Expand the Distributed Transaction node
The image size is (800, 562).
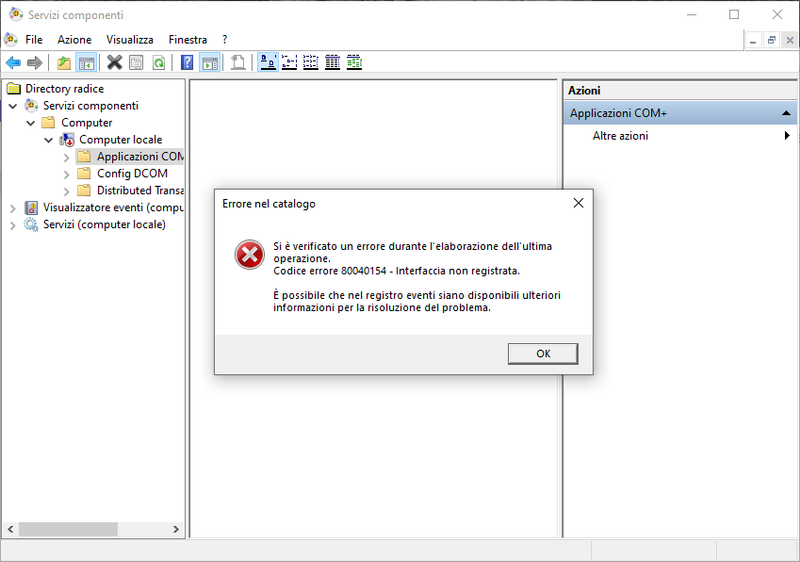point(66,191)
